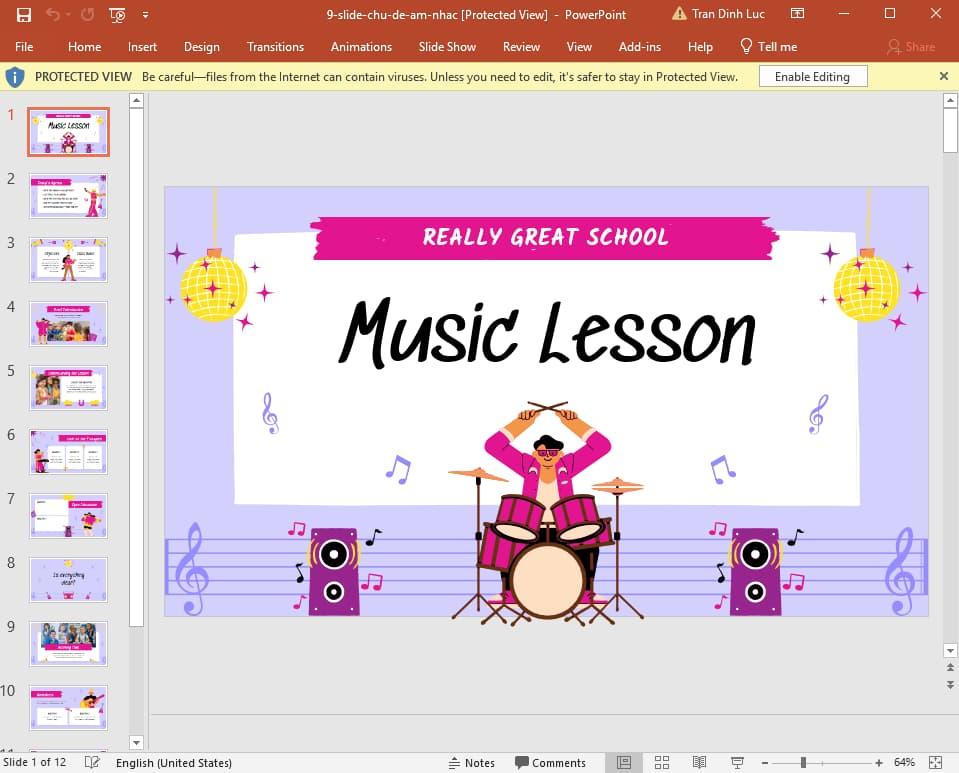The width and height of the screenshot is (959, 773).
Task: Toggle Normal view in the status bar
Action: coord(624,763)
